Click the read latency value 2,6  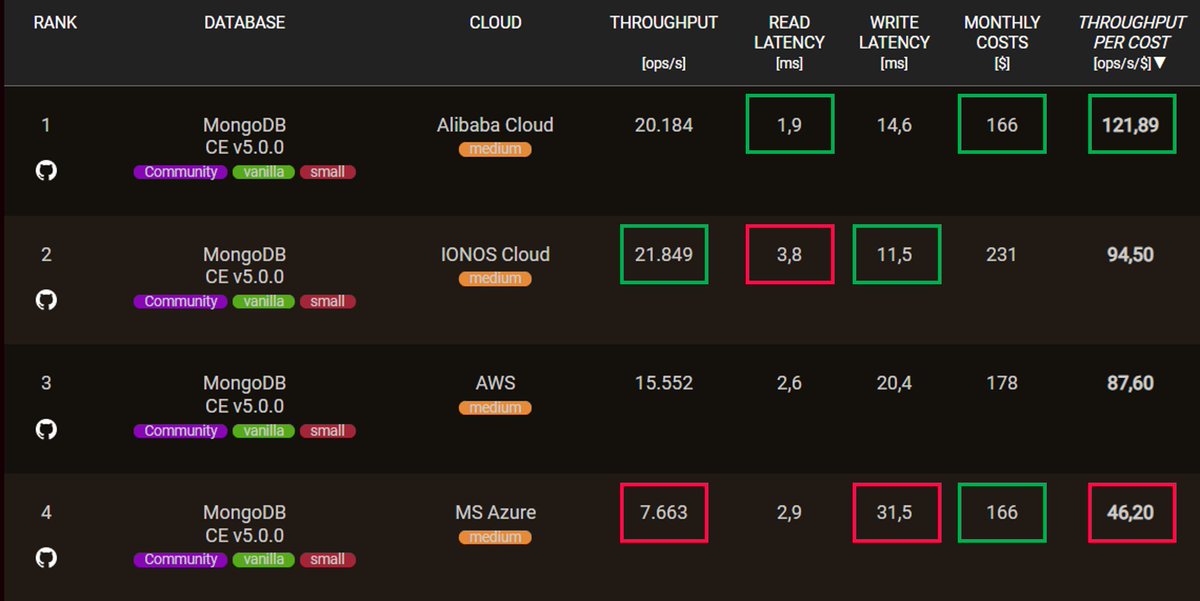tap(790, 383)
